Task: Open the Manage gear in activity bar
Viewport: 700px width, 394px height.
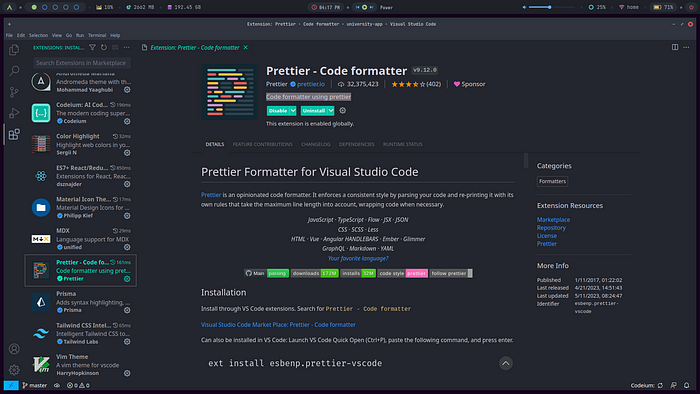Action: tap(14, 369)
